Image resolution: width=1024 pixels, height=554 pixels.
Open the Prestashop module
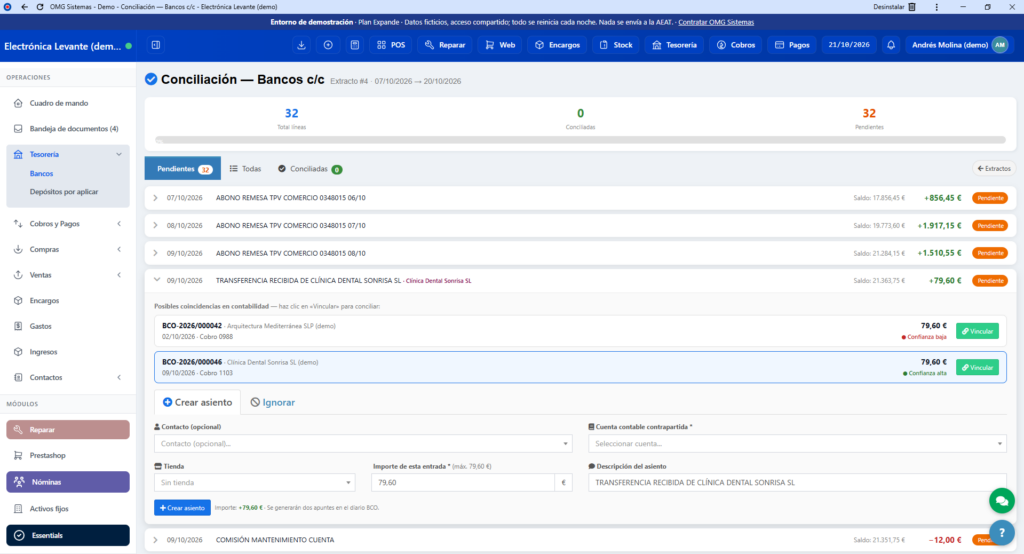pyautogui.click(x=68, y=455)
